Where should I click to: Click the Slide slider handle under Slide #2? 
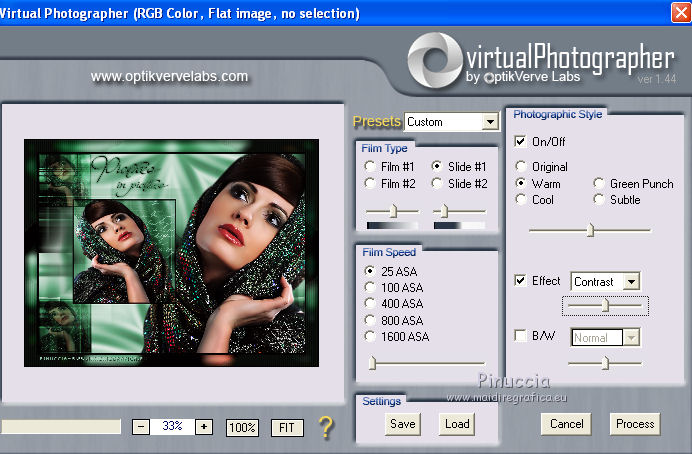tap(444, 211)
